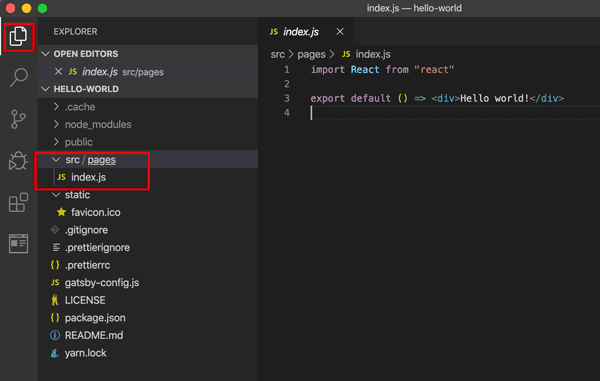
Task: Click the 'Hello world!' text in code
Action: click(494, 98)
